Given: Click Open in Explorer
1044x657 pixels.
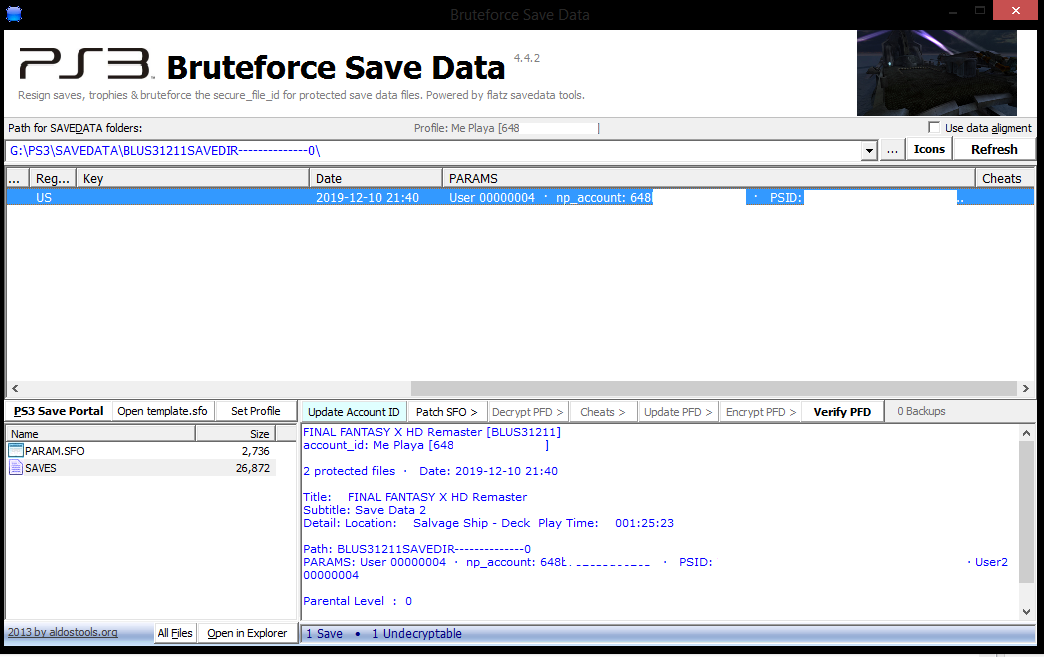Looking at the screenshot, I should click(x=247, y=633).
